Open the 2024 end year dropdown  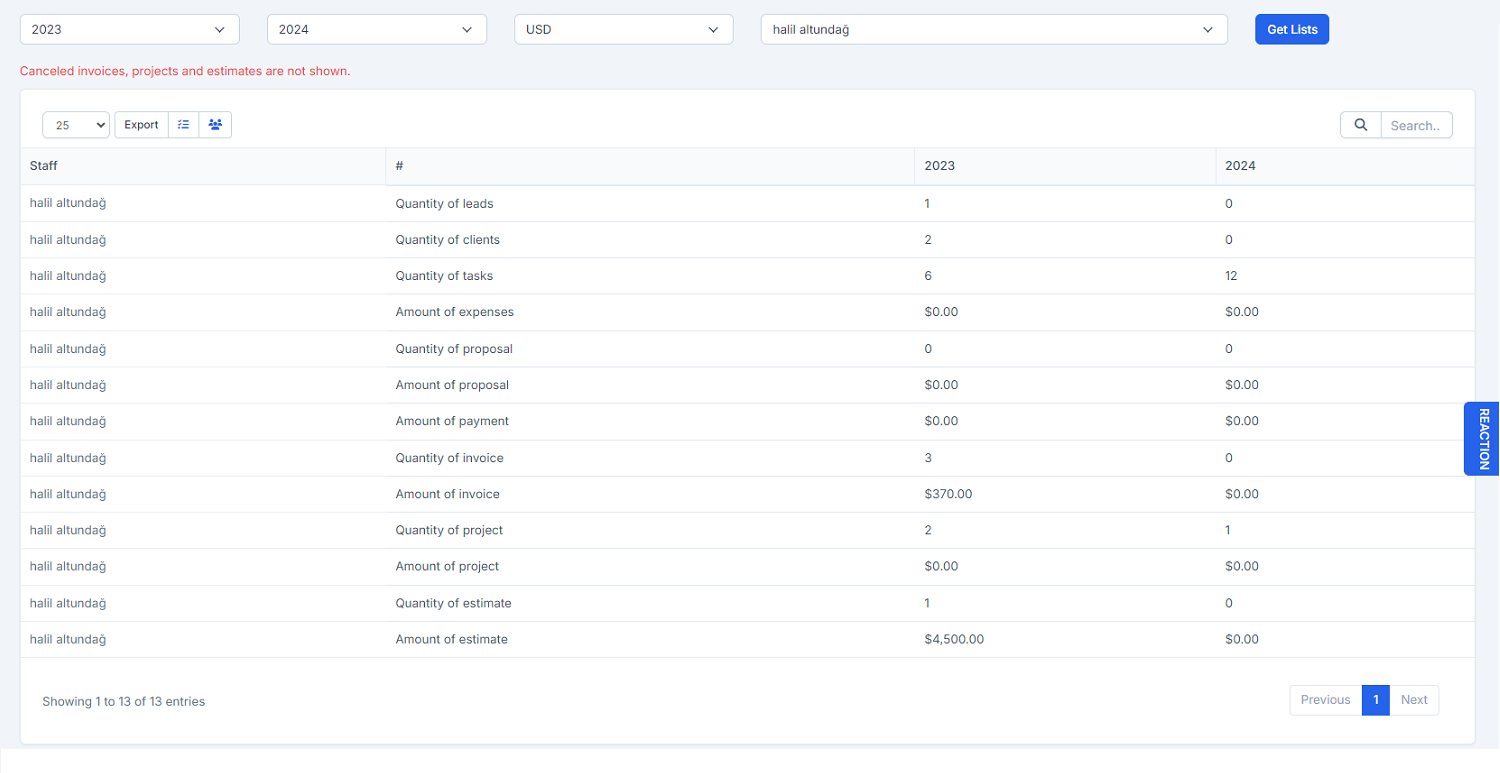377,29
